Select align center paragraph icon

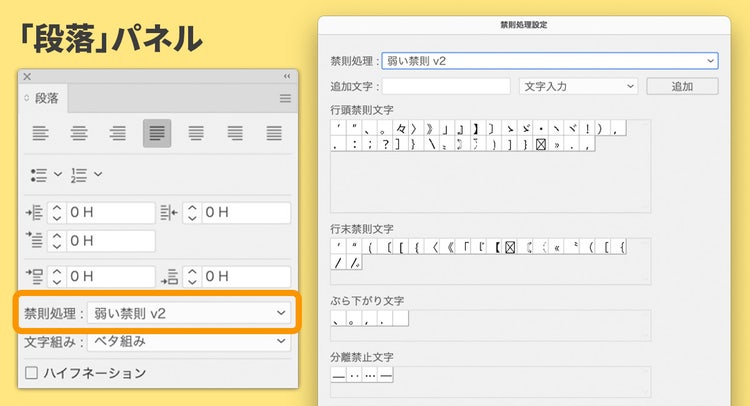[79, 133]
